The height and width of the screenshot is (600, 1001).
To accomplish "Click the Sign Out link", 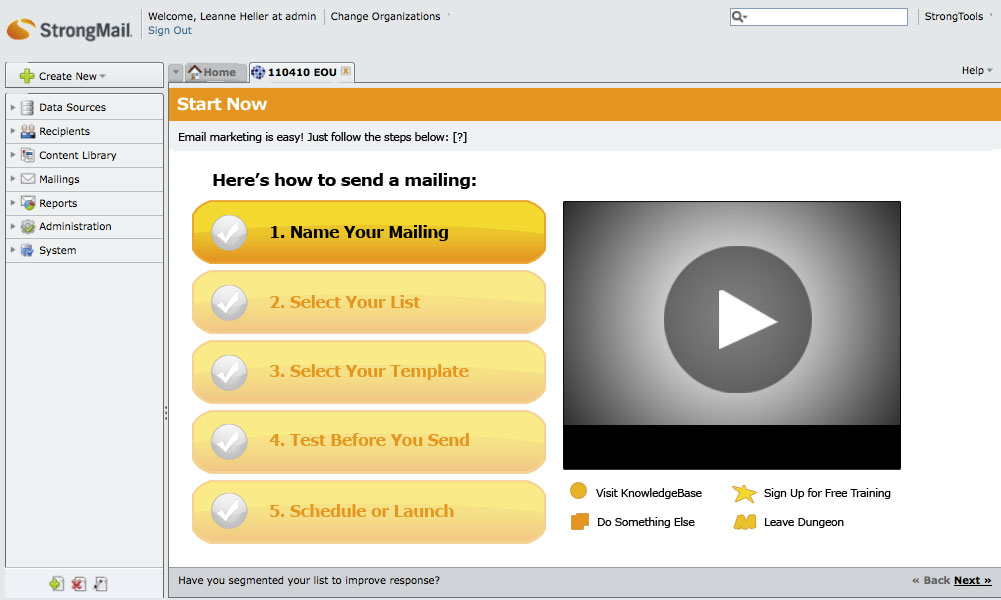I will tap(170, 30).
